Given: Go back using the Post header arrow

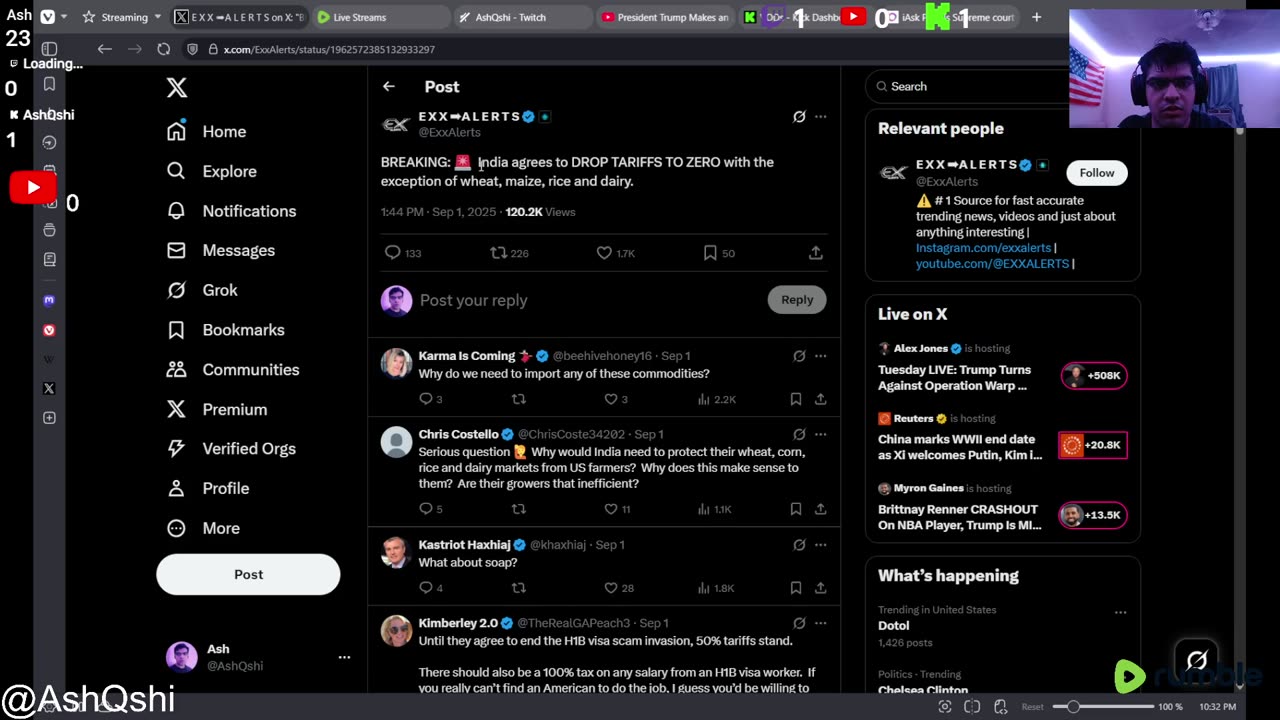Looking at the screenshot, I should 389,87.
